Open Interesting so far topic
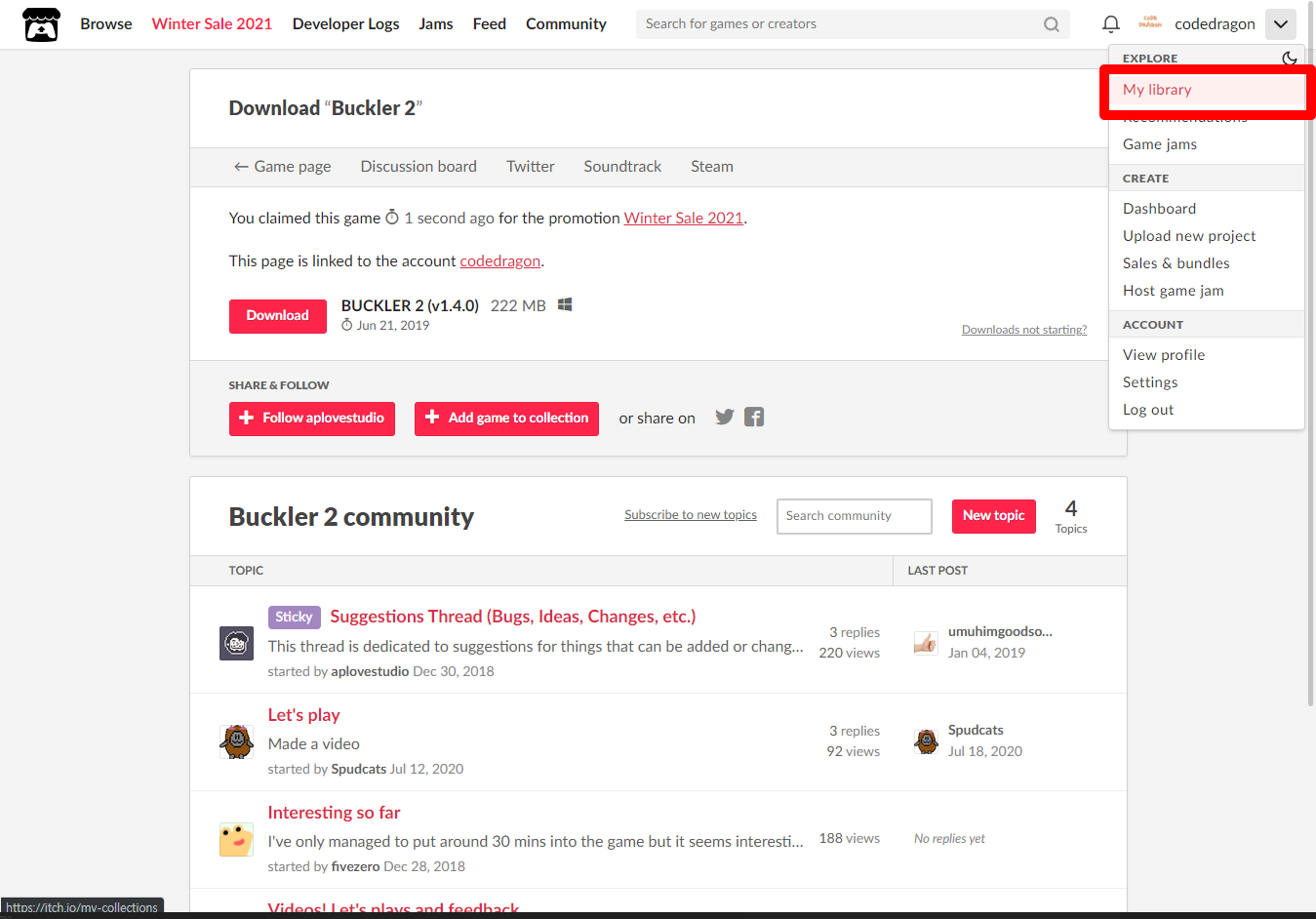The image size is (1316, 919). [x=335, y=813]
